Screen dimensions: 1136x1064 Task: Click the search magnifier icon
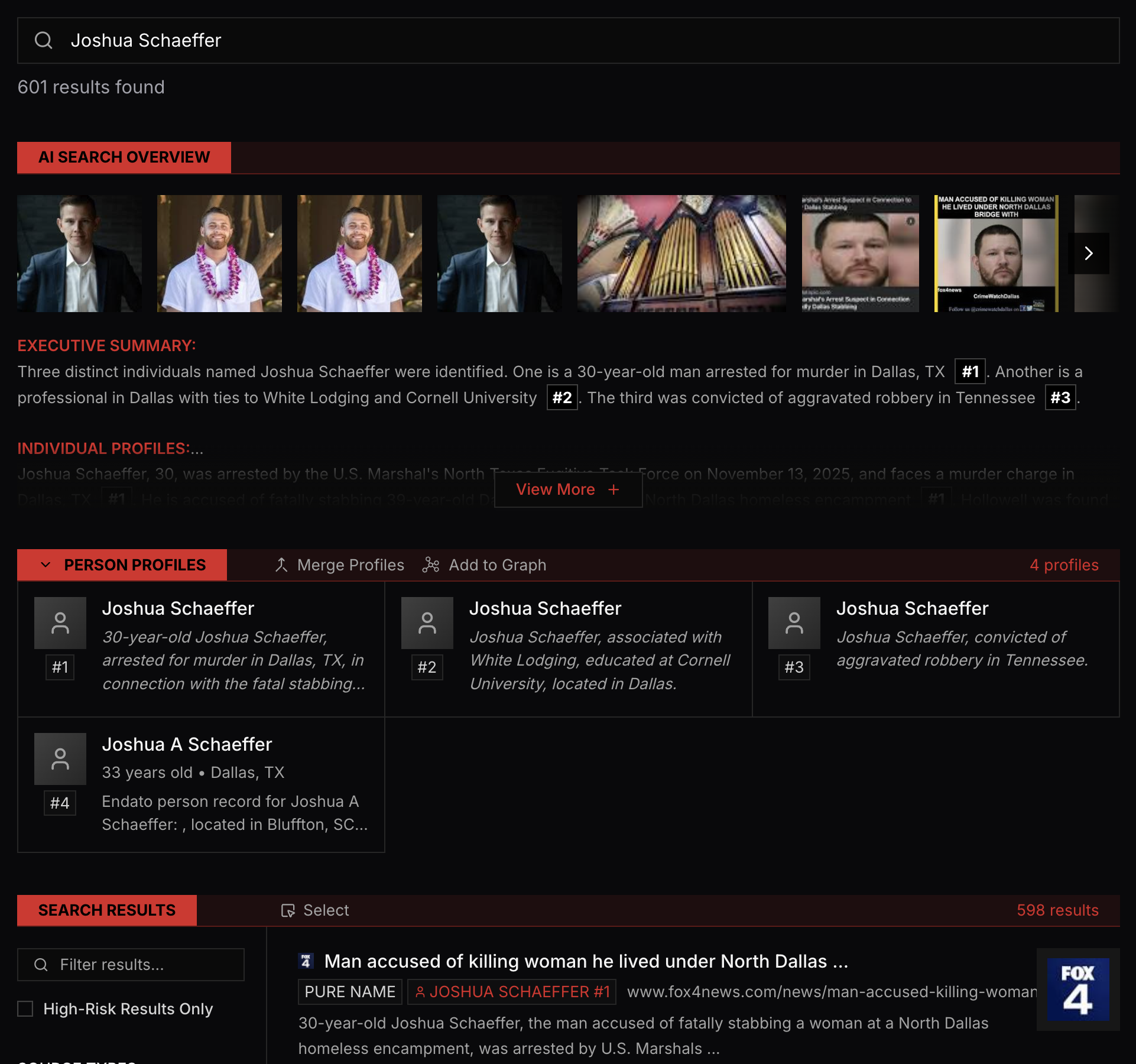click(44, 40)
